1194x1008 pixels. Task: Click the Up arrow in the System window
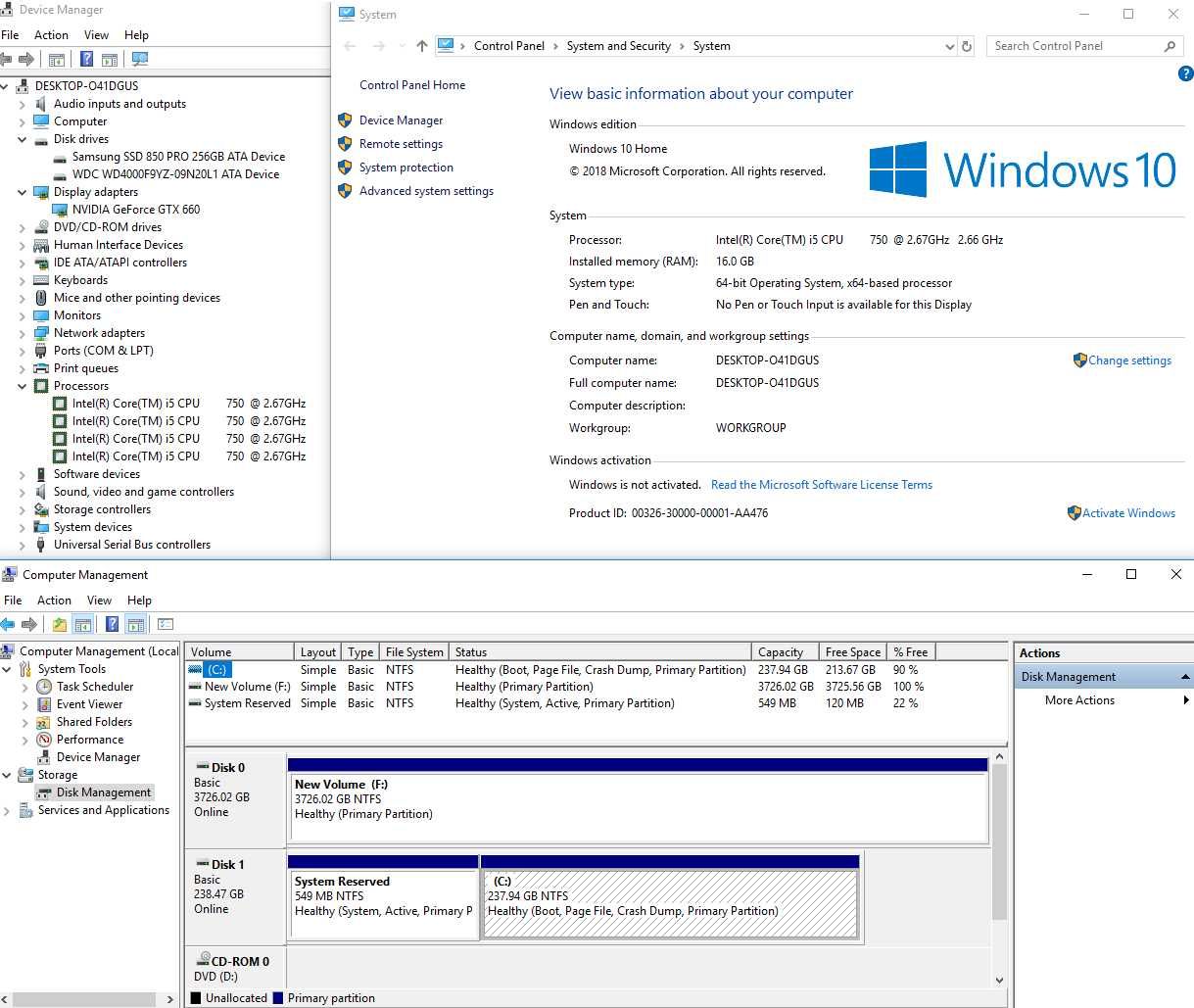click(422, 46)
